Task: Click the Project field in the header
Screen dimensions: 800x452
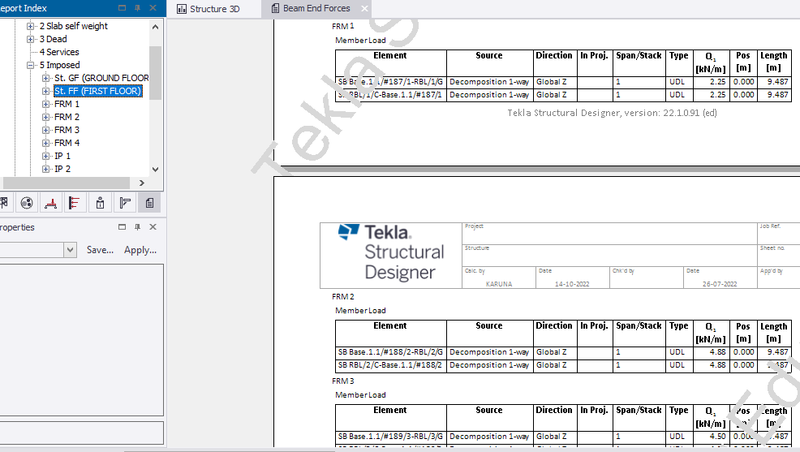Action: point(610,234)
